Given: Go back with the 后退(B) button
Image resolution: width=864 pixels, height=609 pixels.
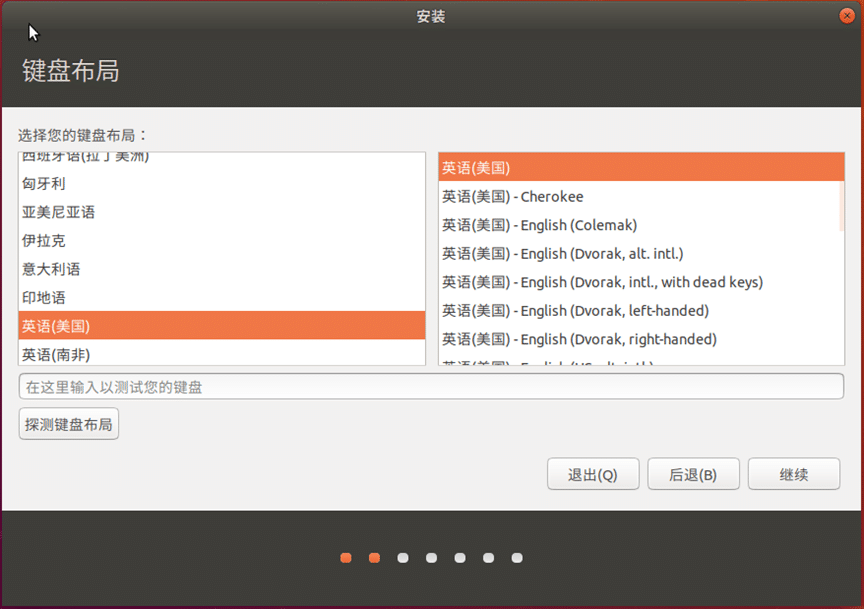Looking at the screenshot, I should coord(693,475).
